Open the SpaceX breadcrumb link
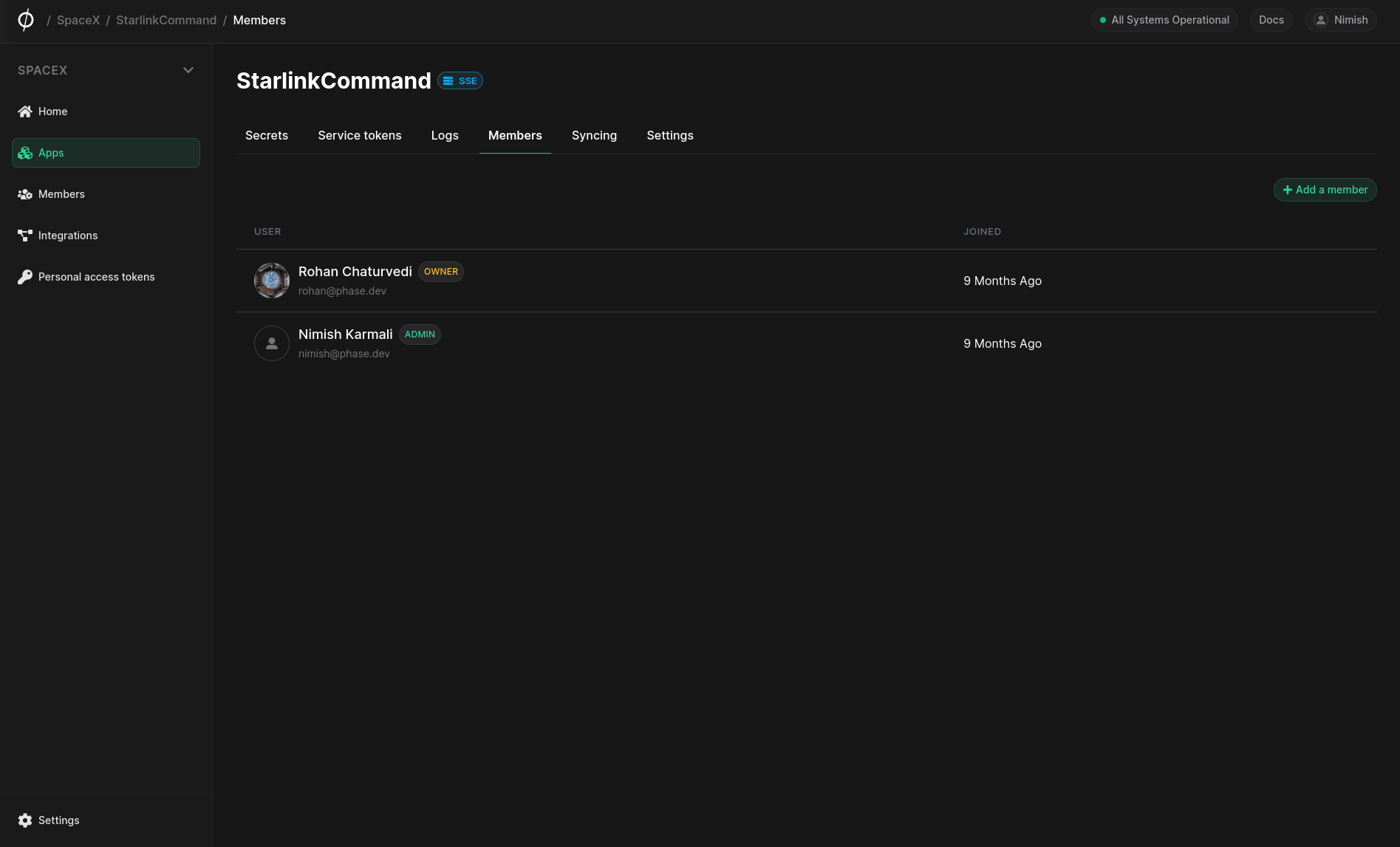Image resolution: width=1400 pixels, height=847 pixels. (78, 20)
